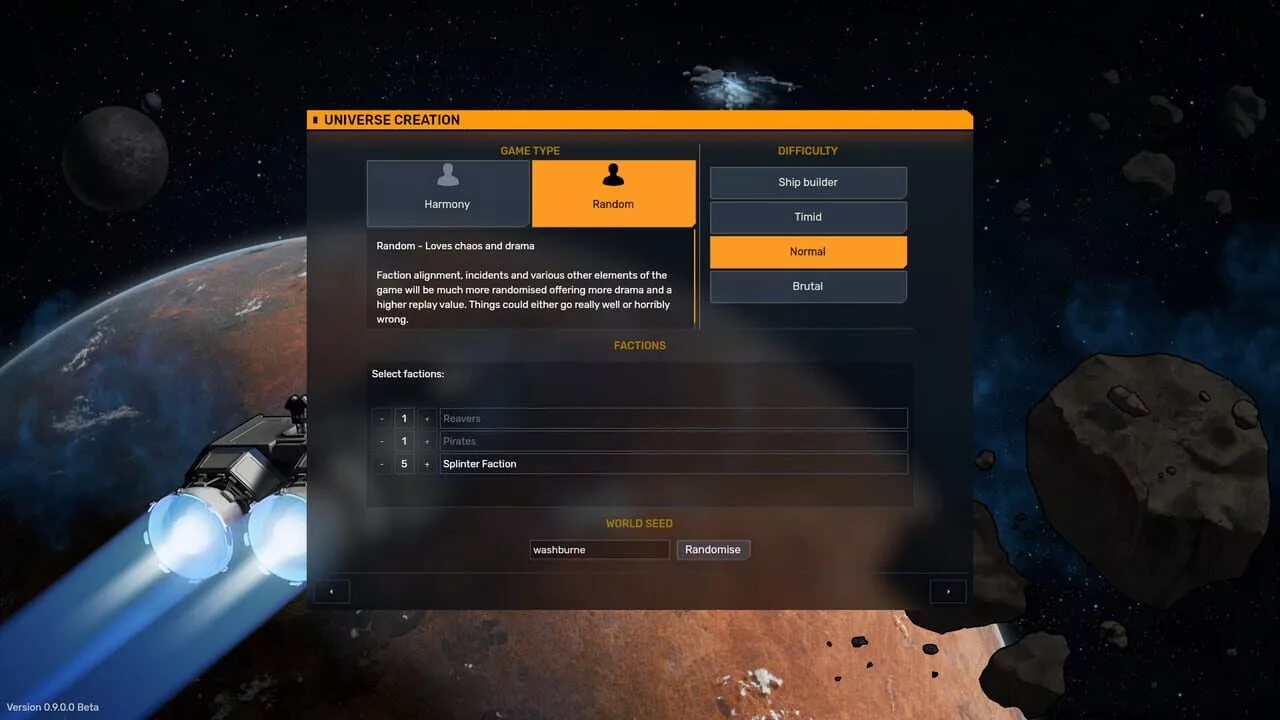1280x720 pixels.
Task: Click the Splinter Faction count value 5
Action: point(404,464)
